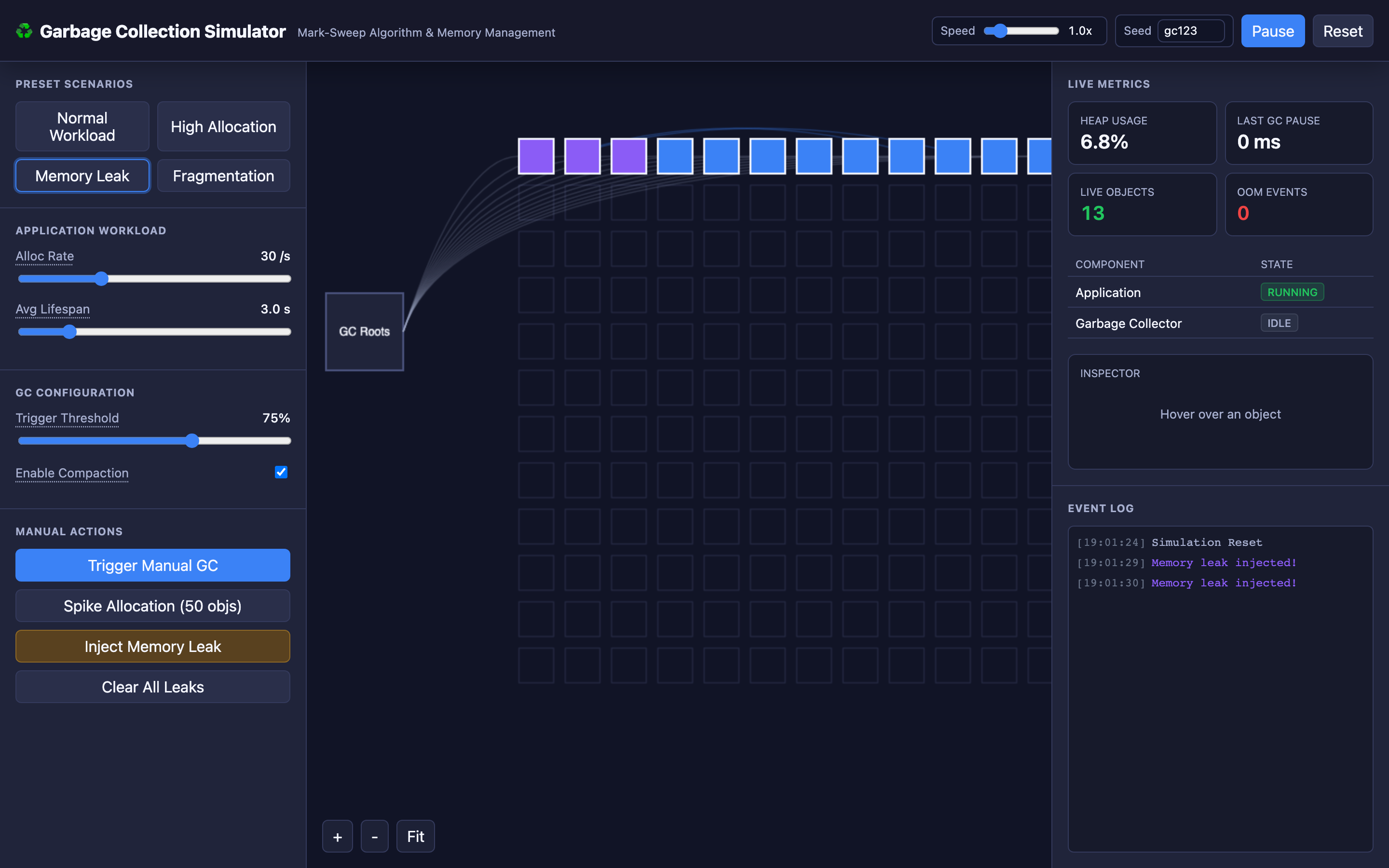Click the green recycle logo icon
Image resolution: width=1389 pixels, height=868 pixels.
point(24,31)
